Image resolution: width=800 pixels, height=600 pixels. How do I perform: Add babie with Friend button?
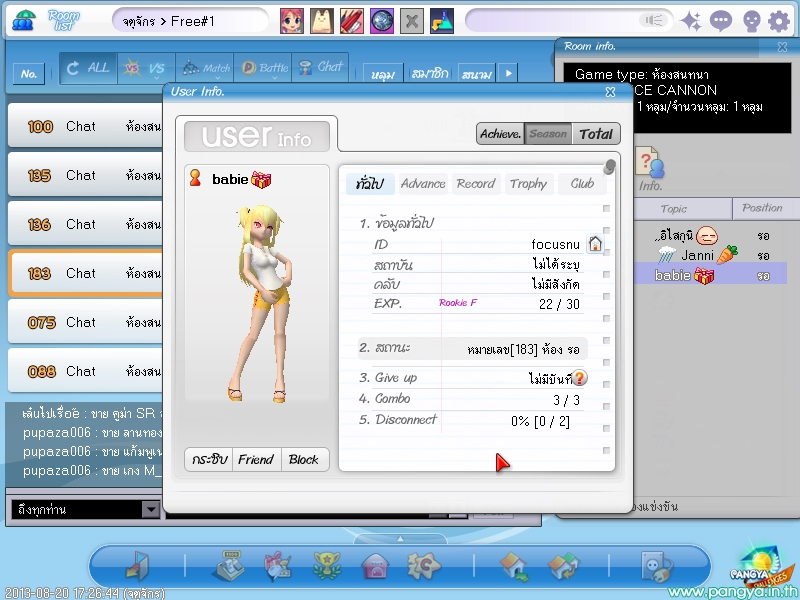point(256,459)
